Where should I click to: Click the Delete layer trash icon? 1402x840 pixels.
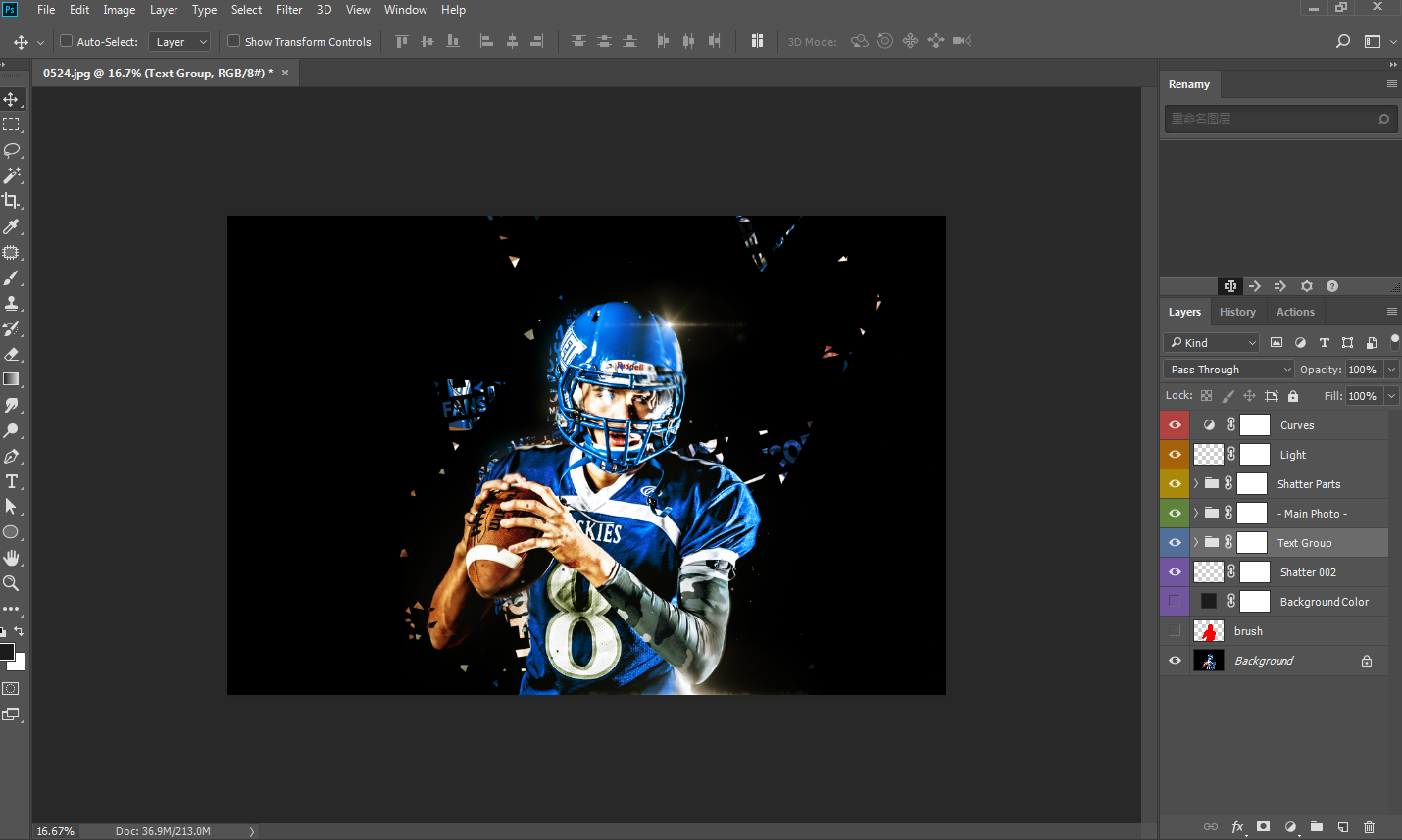[1370, 827]
